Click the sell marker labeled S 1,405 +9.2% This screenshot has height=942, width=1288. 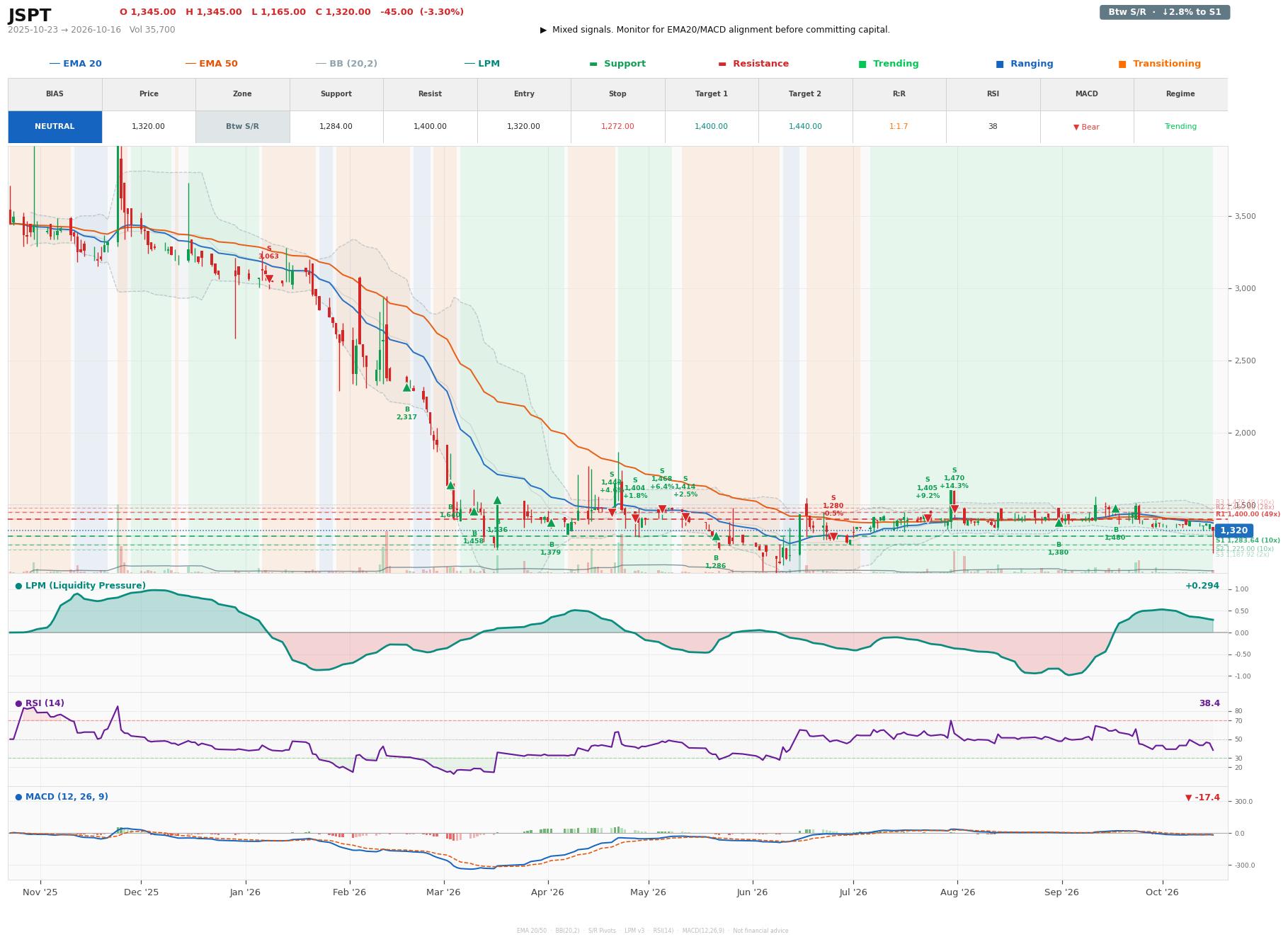click(928, 518)
